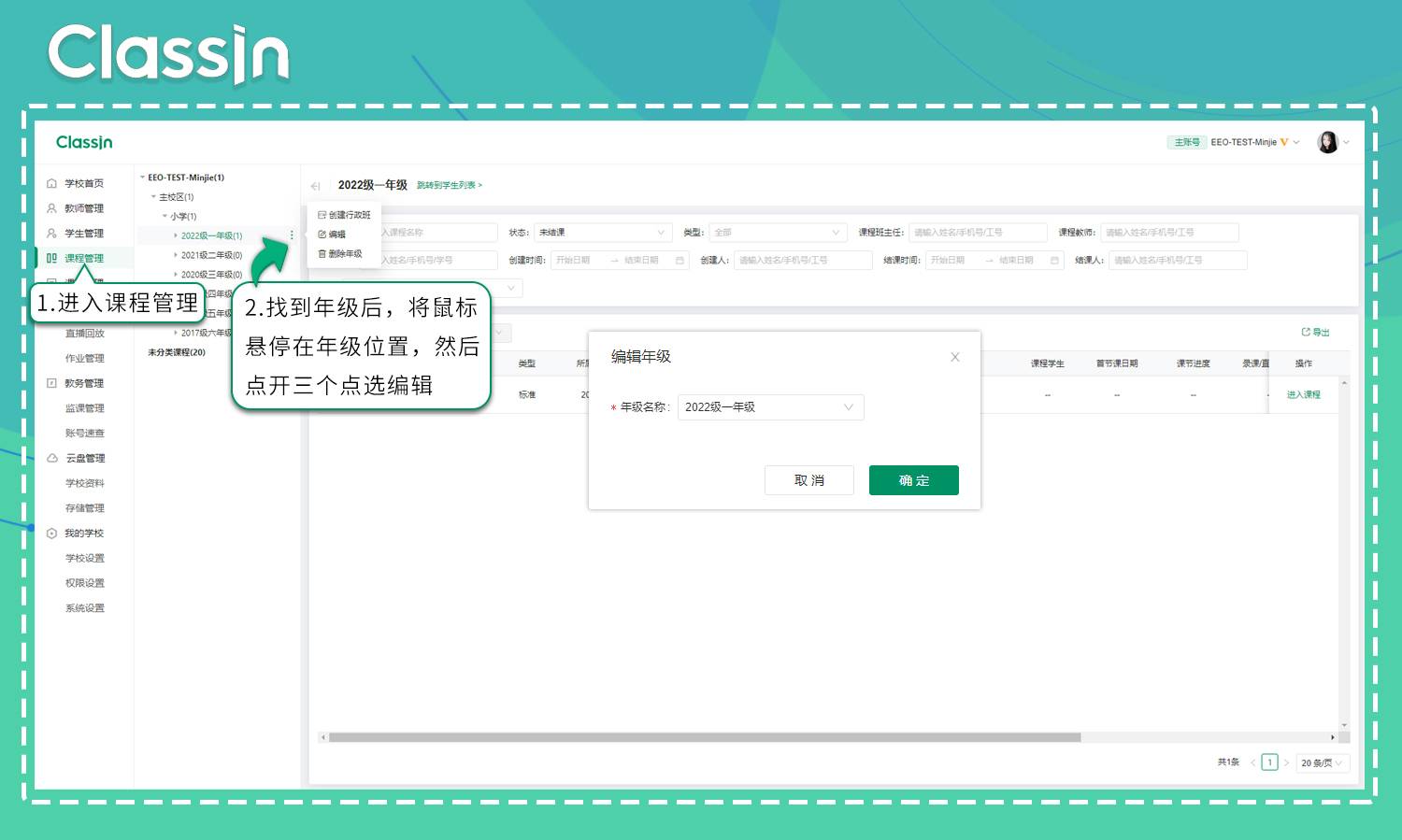Open 学生管理 in the sidebar

point(84,234)
